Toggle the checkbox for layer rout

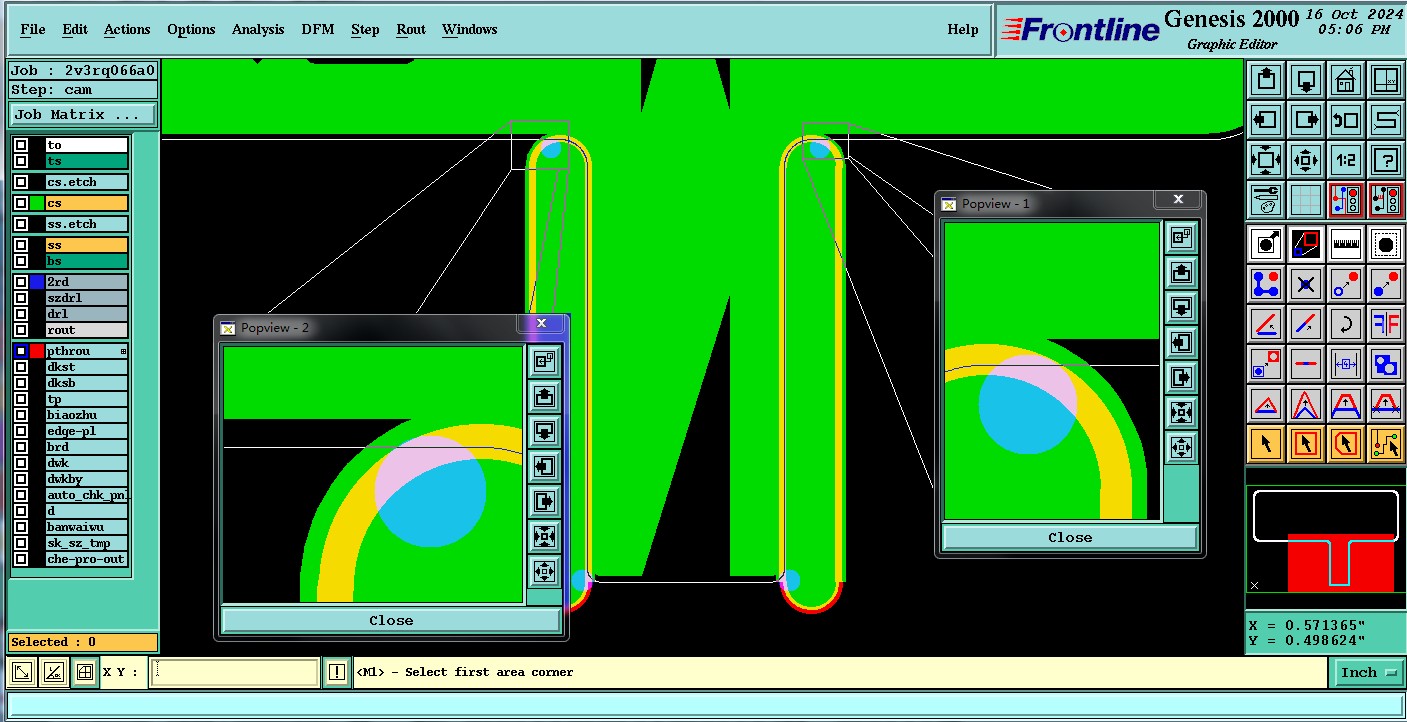[x=21, y=330]
